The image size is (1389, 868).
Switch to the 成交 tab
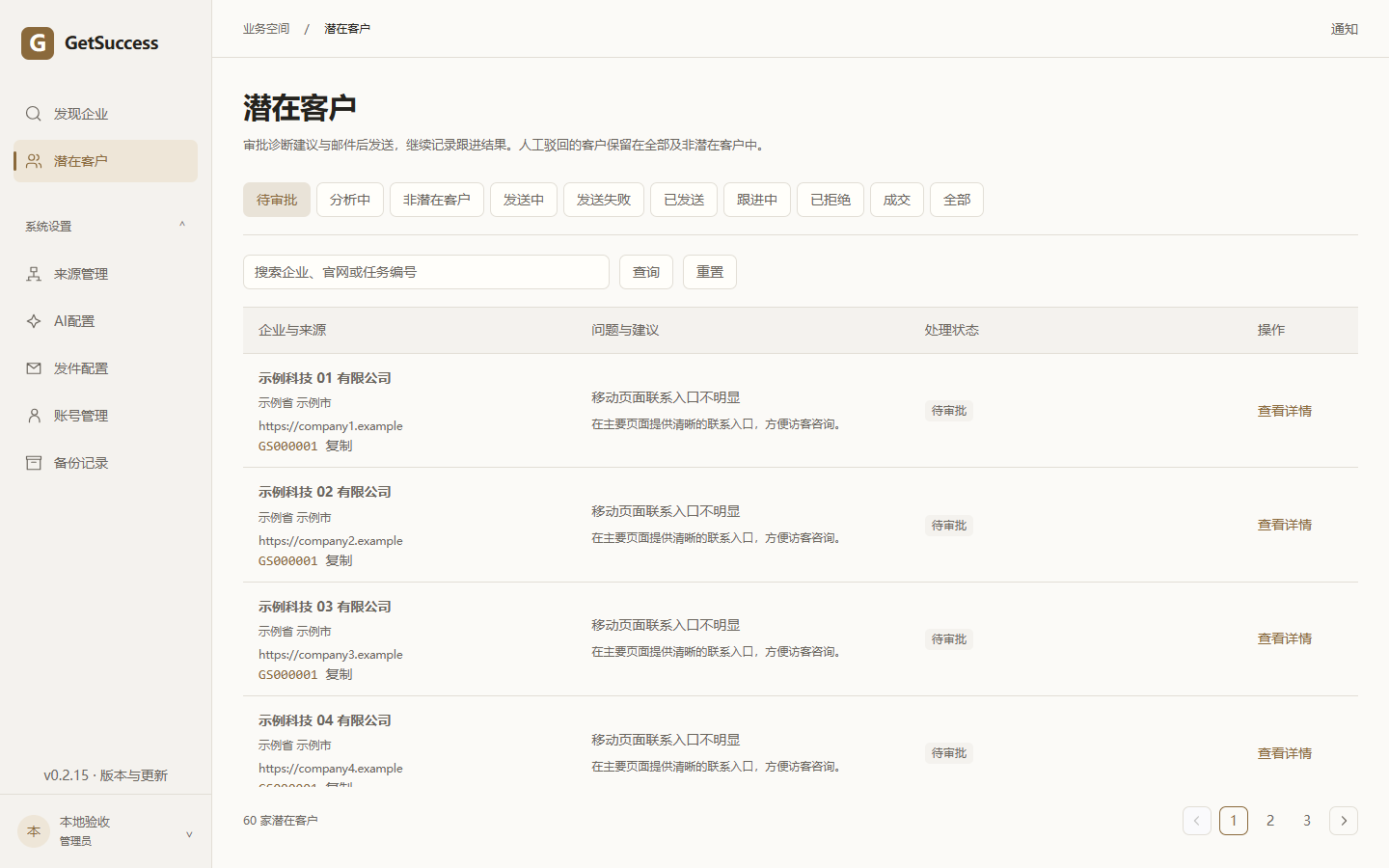click(897, 200)
